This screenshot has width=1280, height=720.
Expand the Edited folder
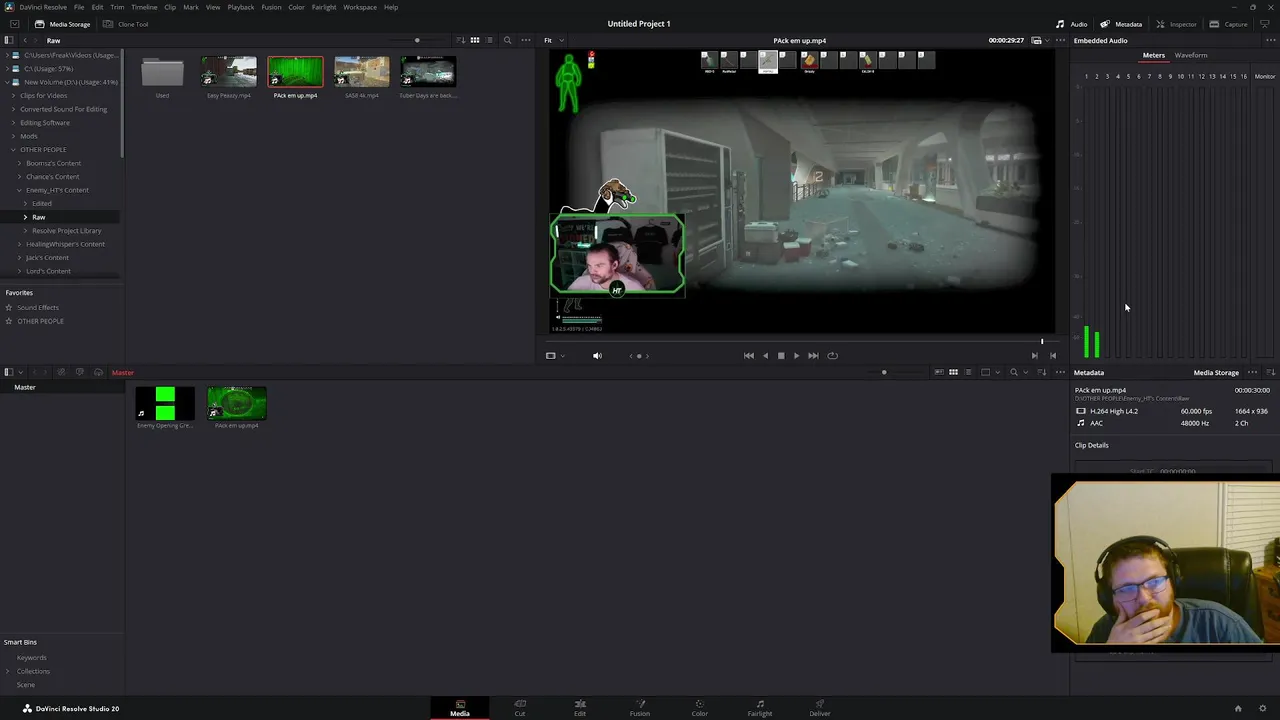(x=26, y=203)
